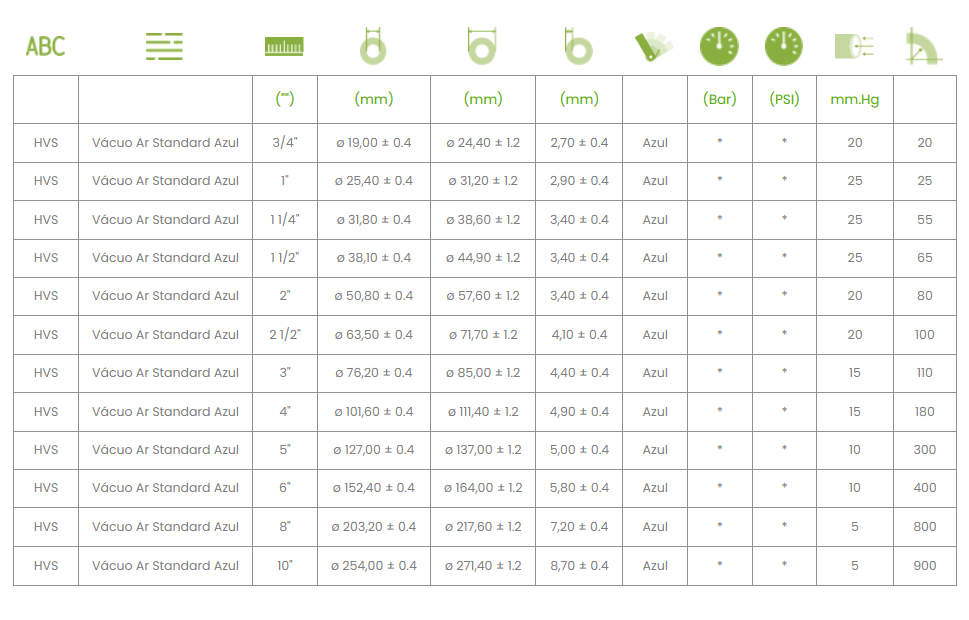Click the wall thickness icon
This screenshot has width=969, height=620.
pos(578,46)
